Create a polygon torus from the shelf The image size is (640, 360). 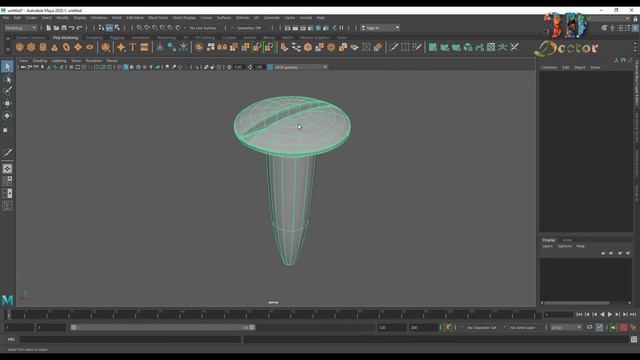pos(66,47)
